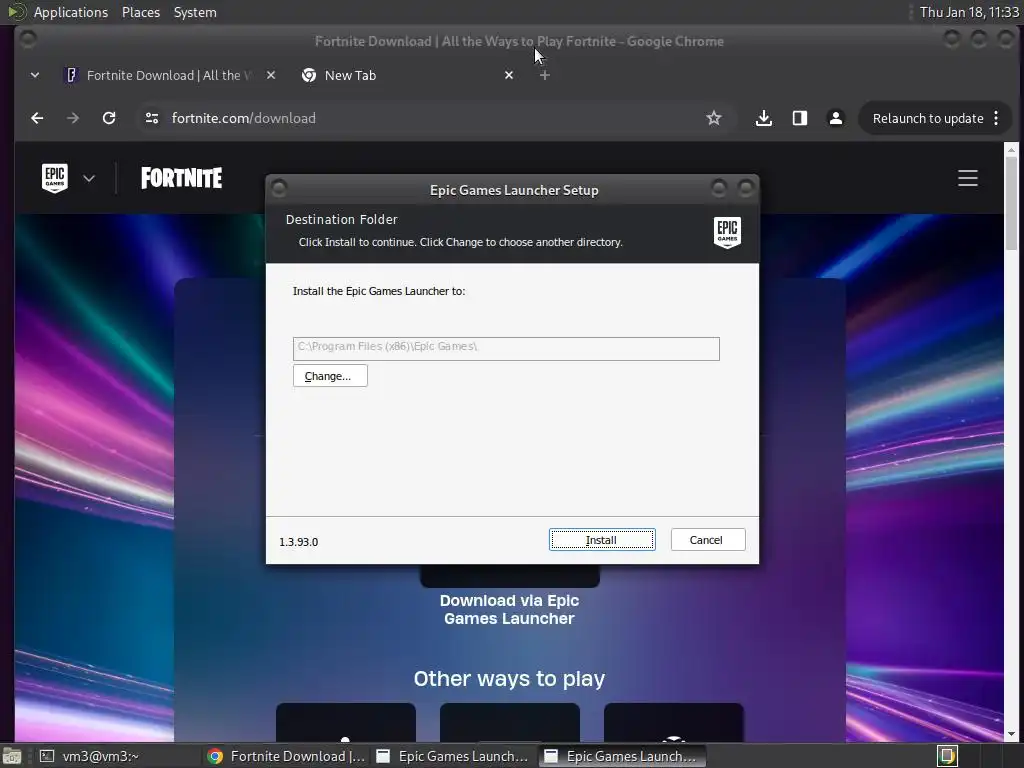1024x768 pixels.
Task: Open Chrome three-dot menu
Action: (996, 118)
